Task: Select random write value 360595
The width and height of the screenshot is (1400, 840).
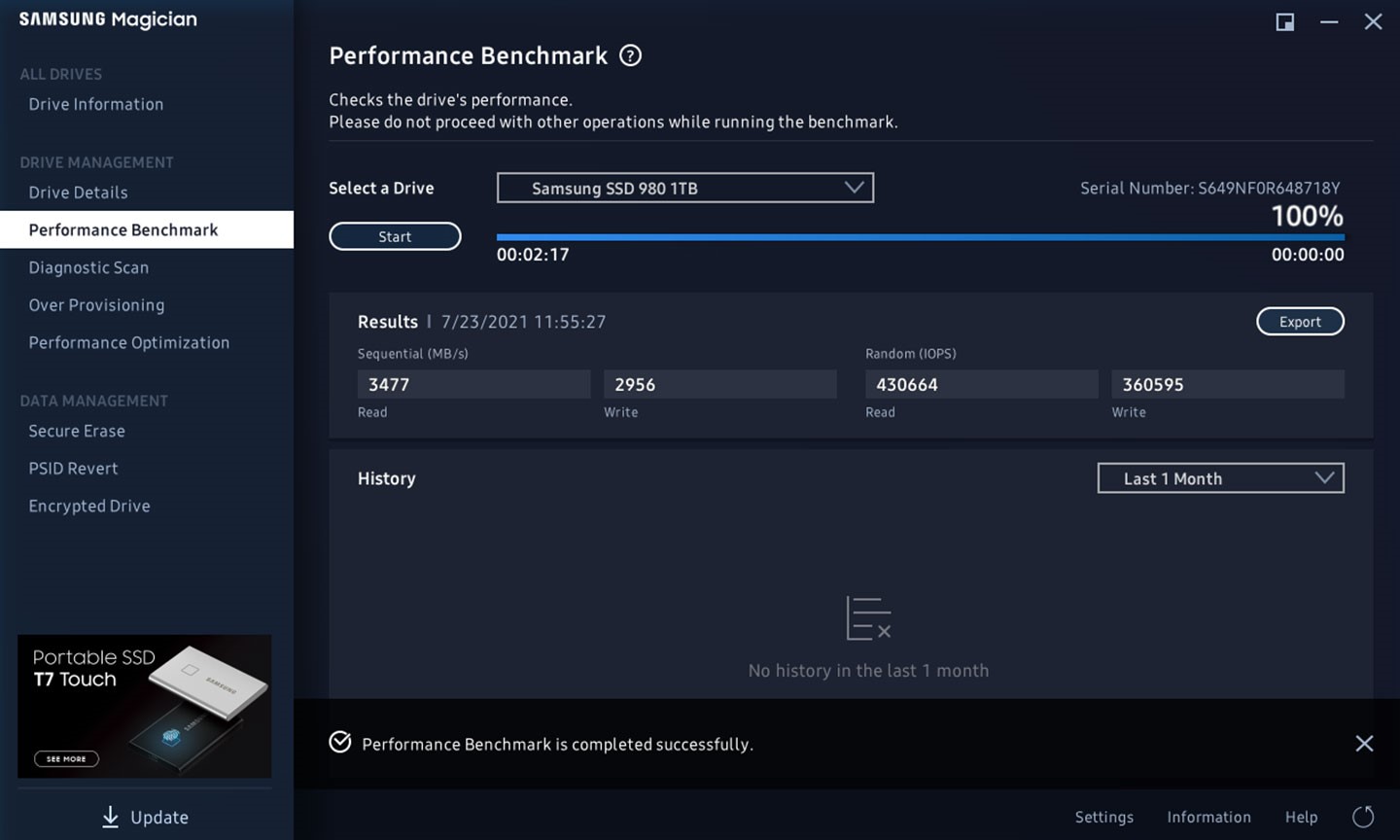Action: coord(1228,384)
